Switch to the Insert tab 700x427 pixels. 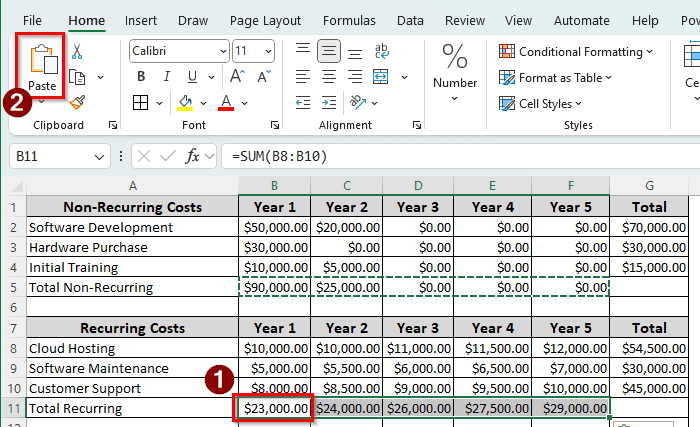[141, 21]
